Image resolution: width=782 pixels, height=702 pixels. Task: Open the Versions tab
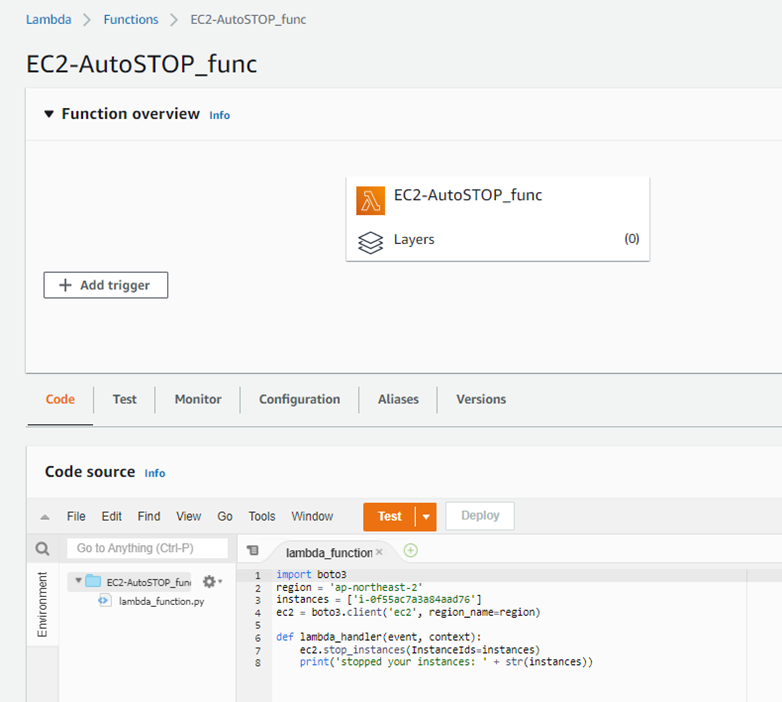(481, 399)
